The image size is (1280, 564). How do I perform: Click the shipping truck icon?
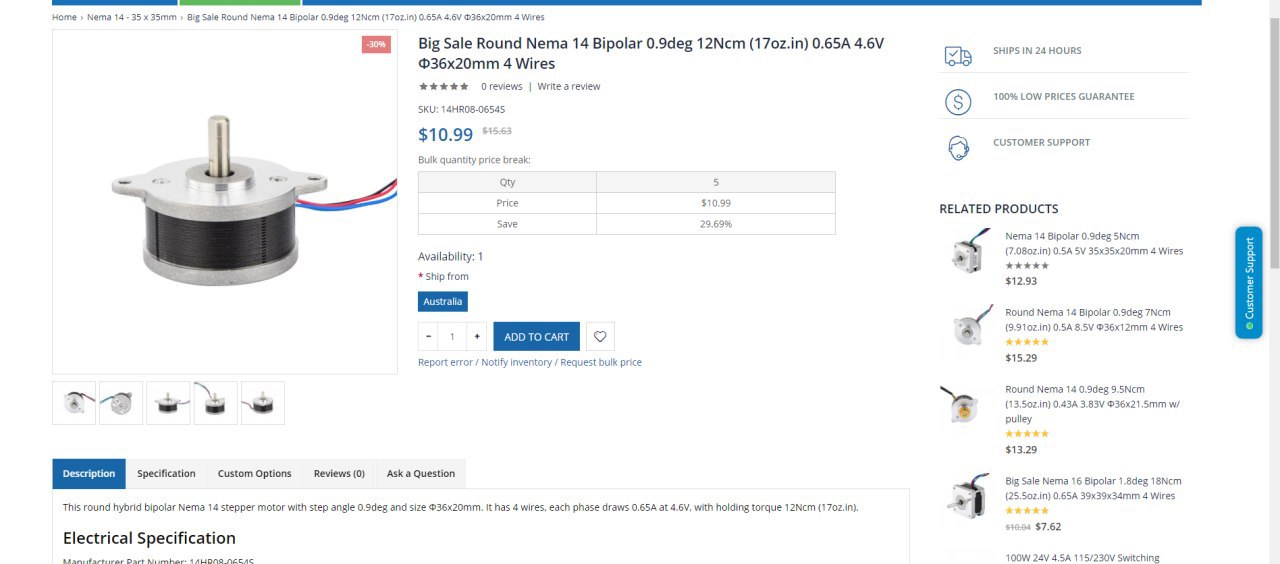(958, 56)
